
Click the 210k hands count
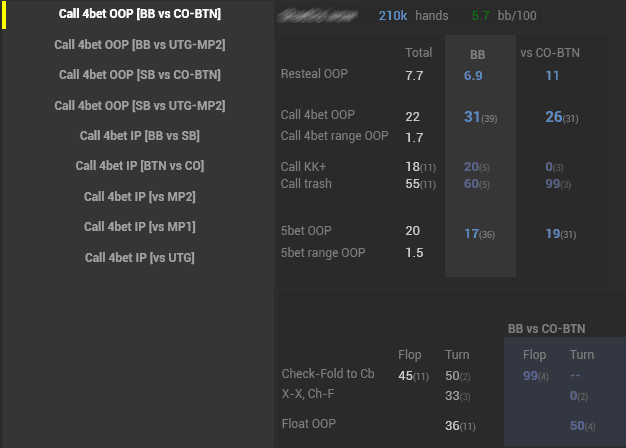point(392,16)
